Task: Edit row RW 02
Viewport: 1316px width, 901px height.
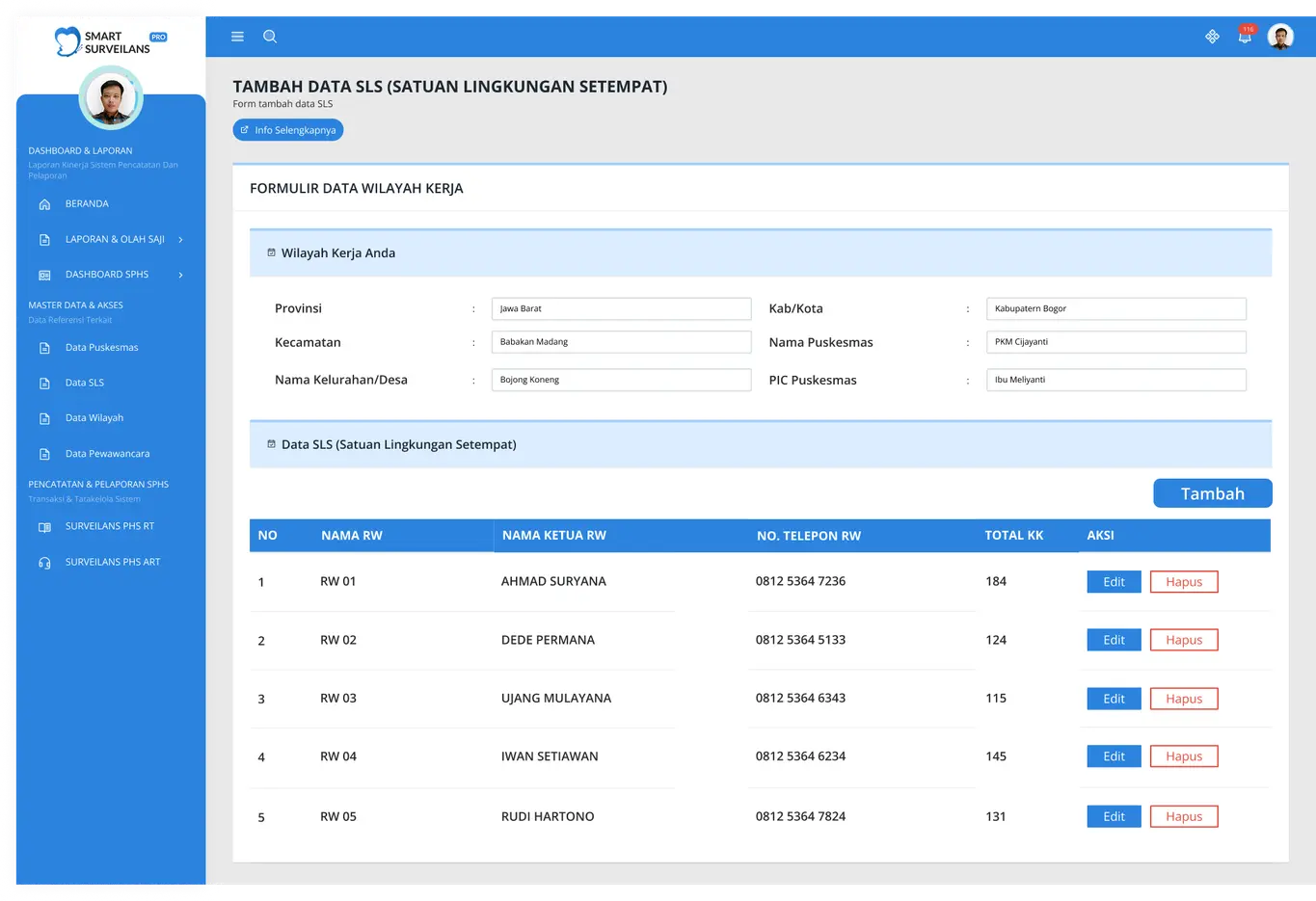Action: 1114,640
